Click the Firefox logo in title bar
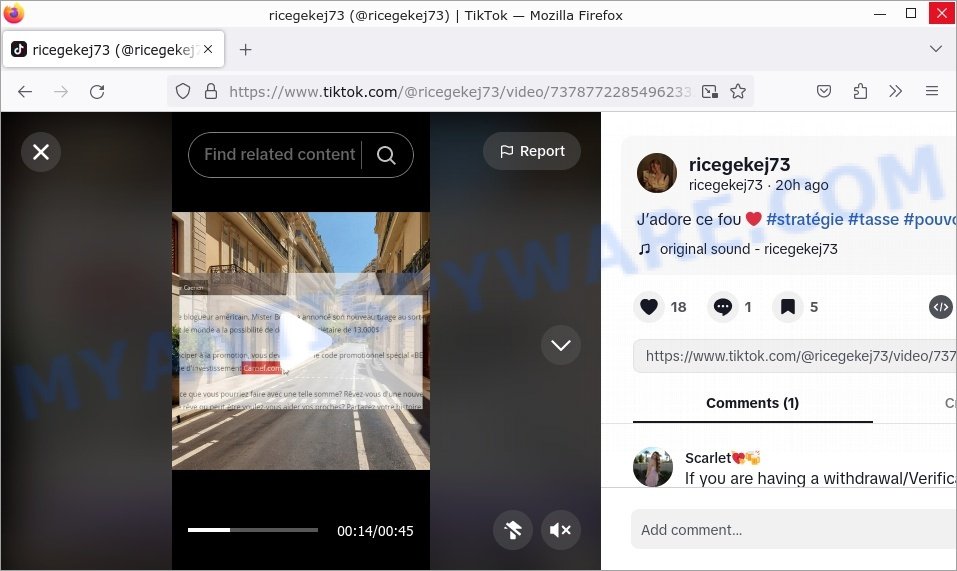This screenshot has height=571, width=957. tap(13, 13)
